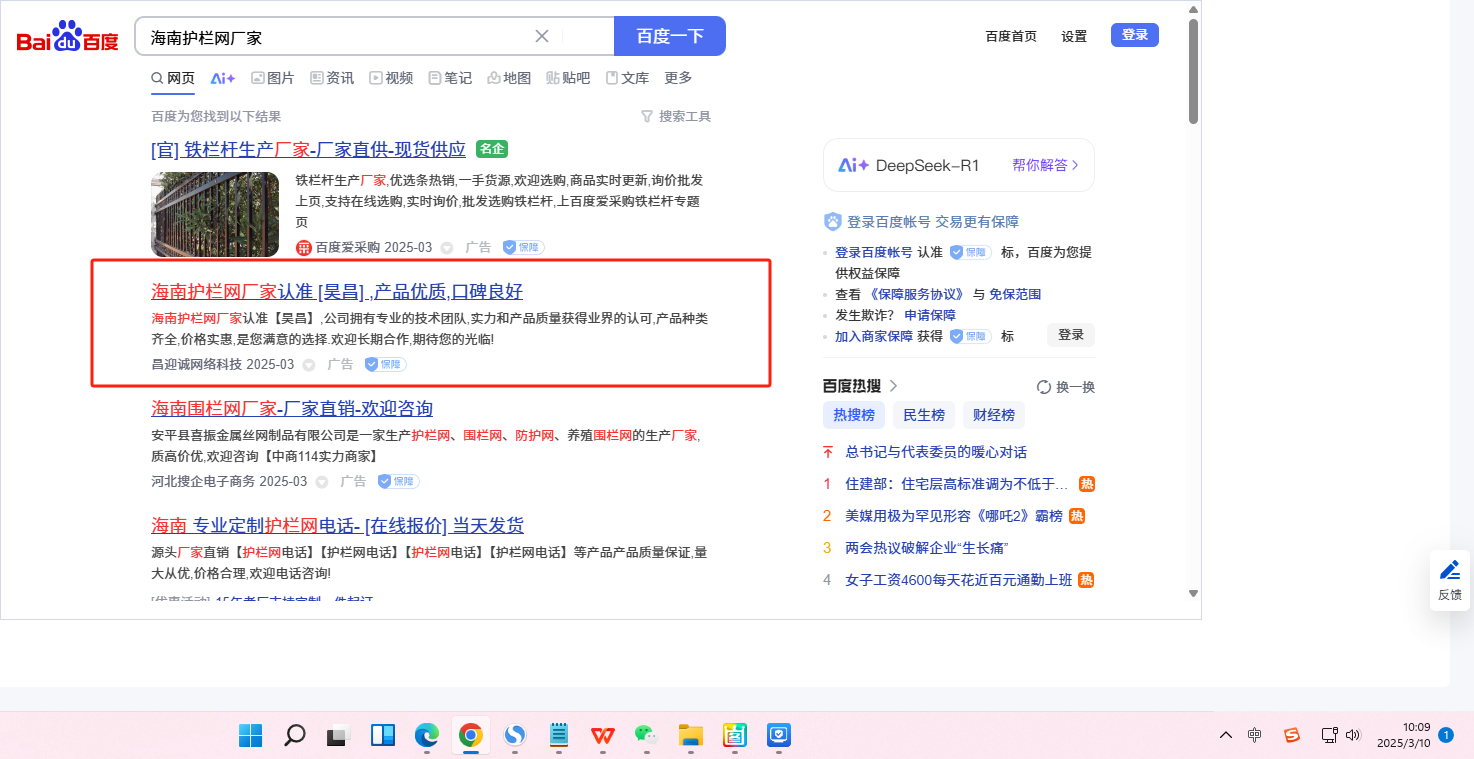The height and width of the screenshot is (759, 1474).
Task: Open WPS Office from the taskbar
Action: coord(602,736)
